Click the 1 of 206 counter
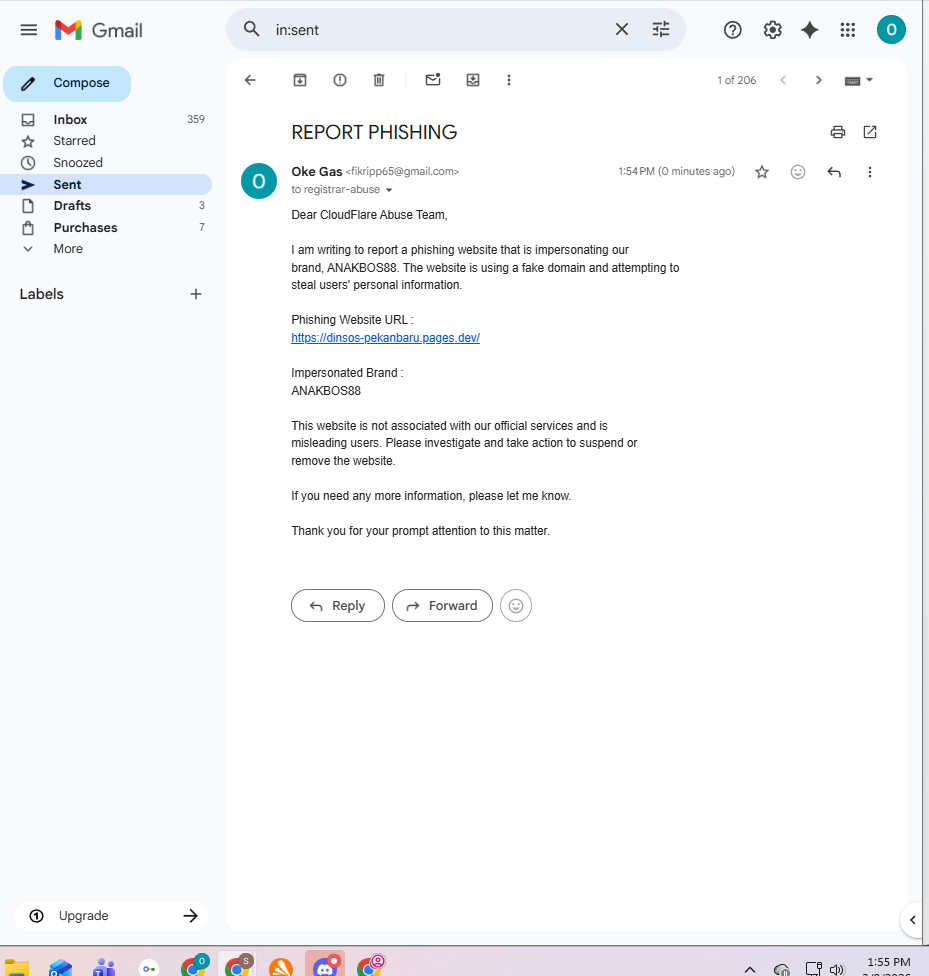 click(x=737, y=80)
